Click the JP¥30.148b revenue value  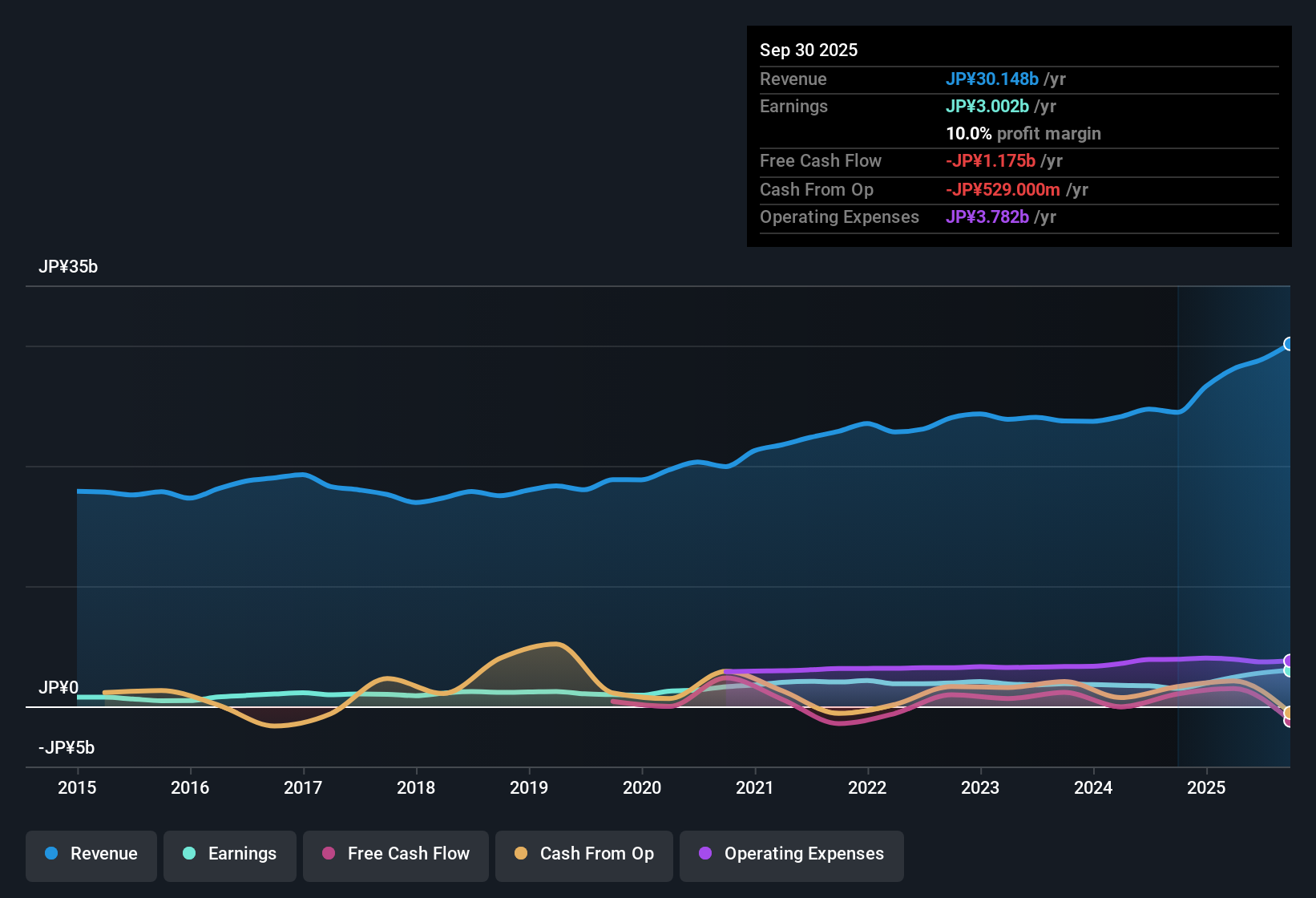click(992, 79)
